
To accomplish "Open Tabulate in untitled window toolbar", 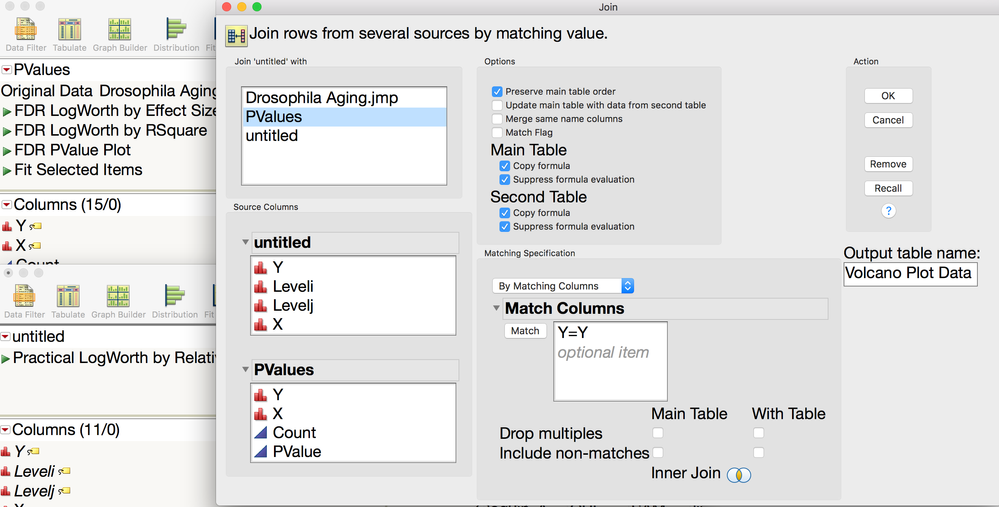I will click(x=68, y=302).
